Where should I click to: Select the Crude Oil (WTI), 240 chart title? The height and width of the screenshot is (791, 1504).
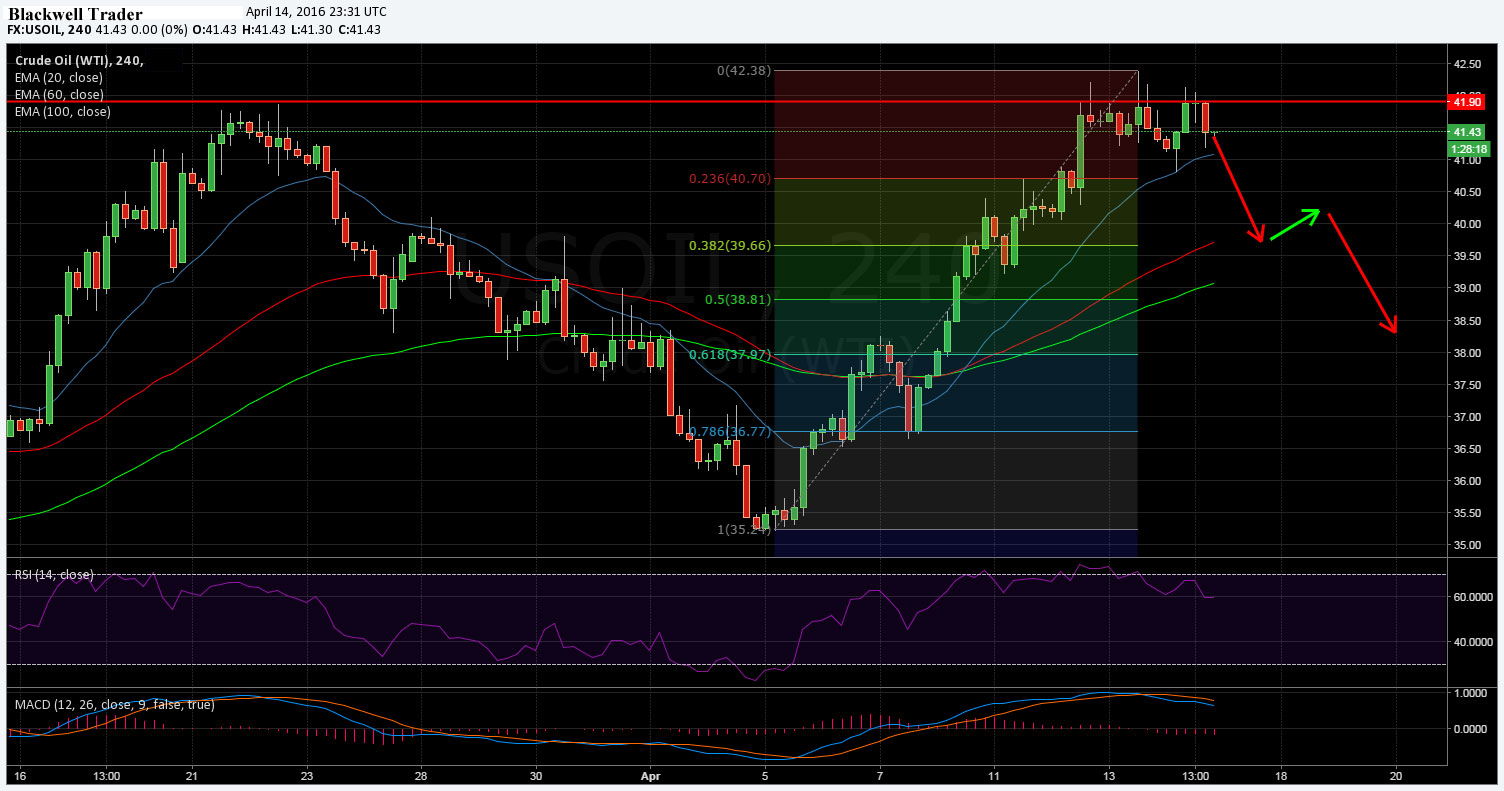coord(79,61)
